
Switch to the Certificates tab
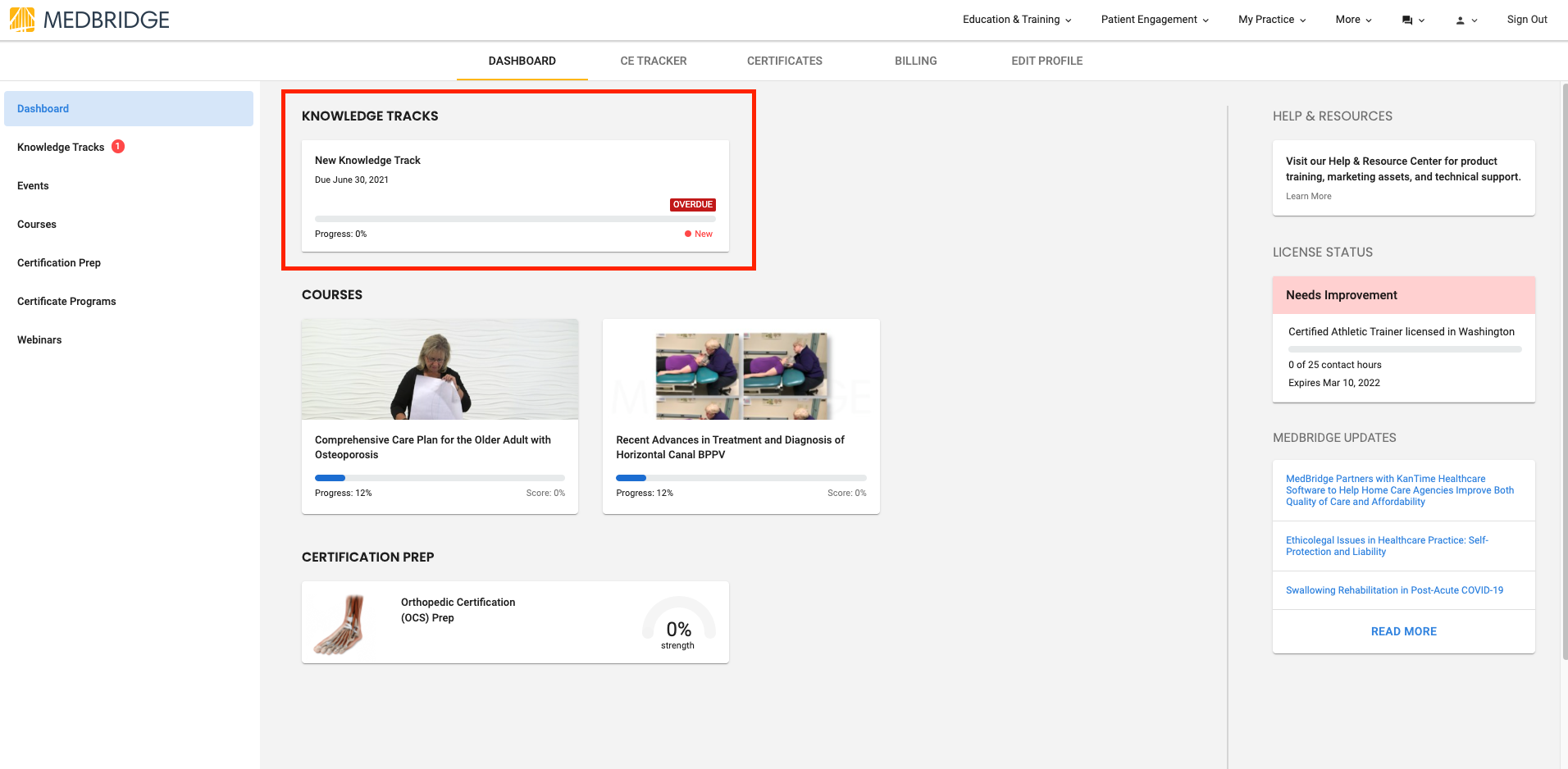pyautogui.click(x=785, y=61)
